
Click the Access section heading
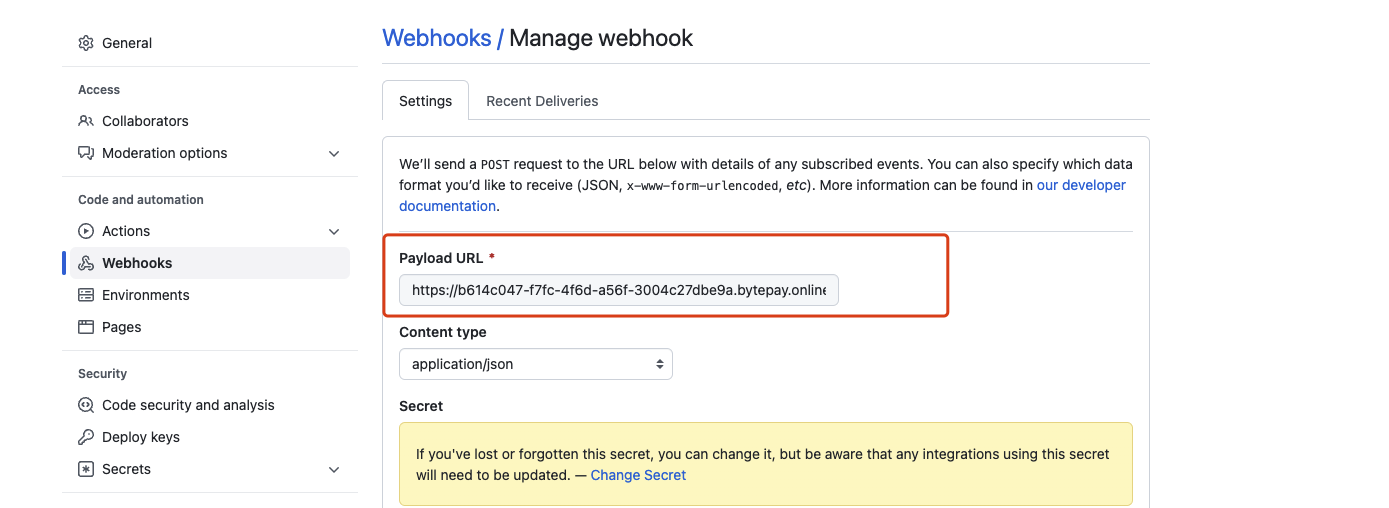point(99,90)
